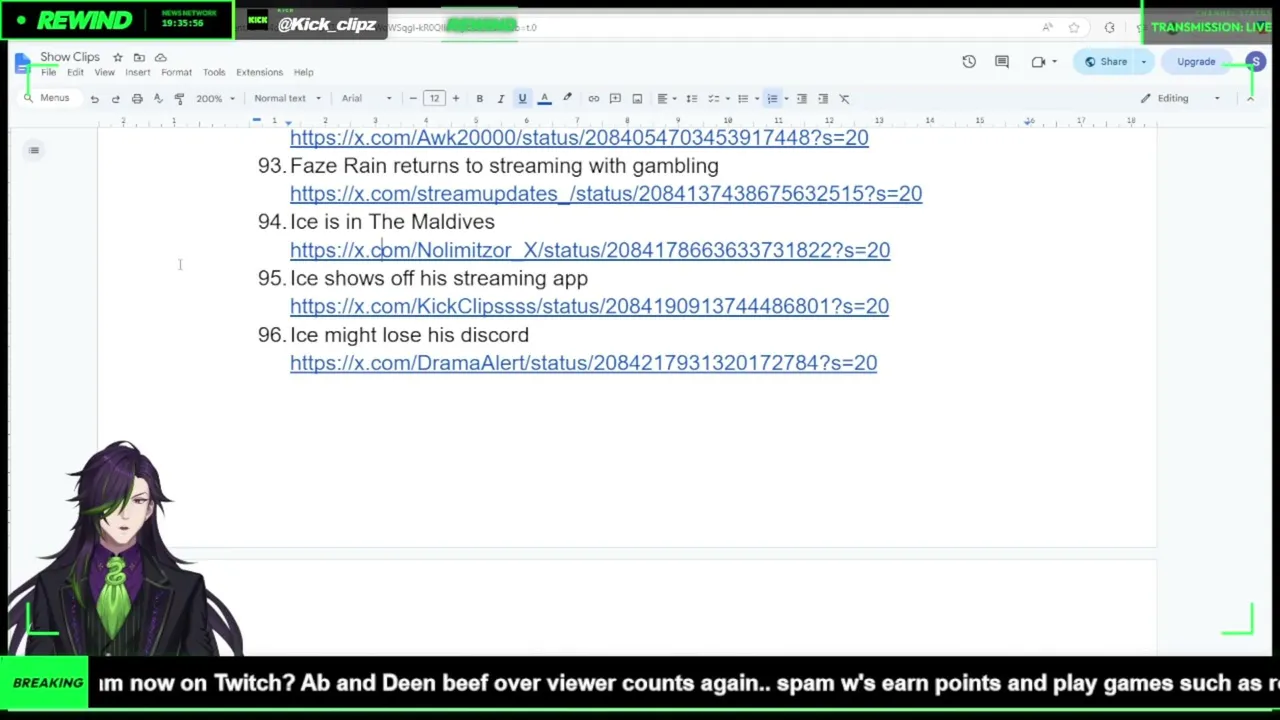Open the Extensions menu

259,73
